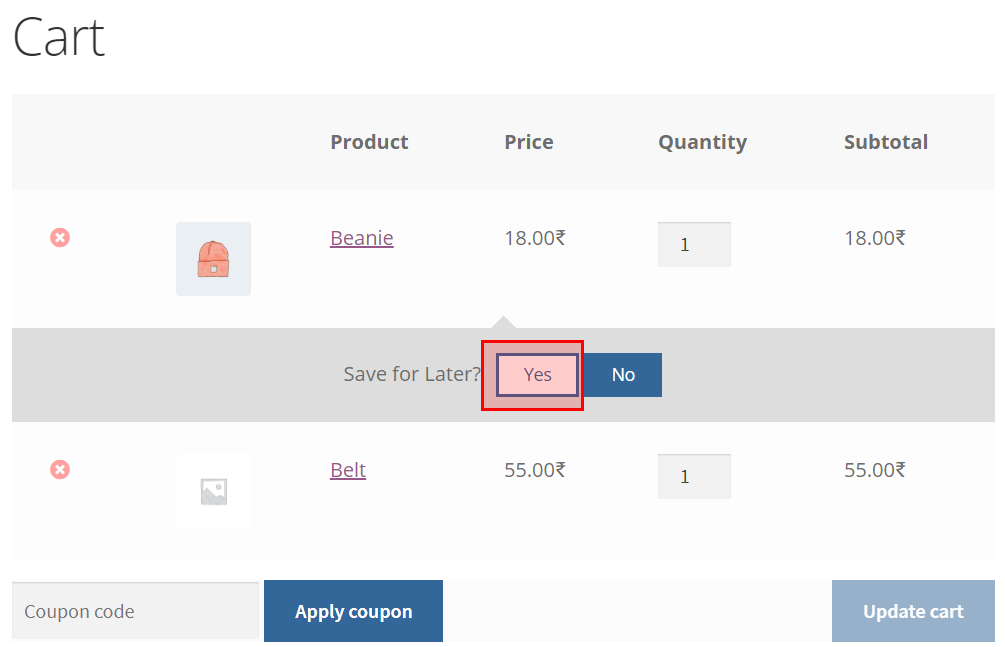Select the Subtotal column header

click(x=886, y=142)
